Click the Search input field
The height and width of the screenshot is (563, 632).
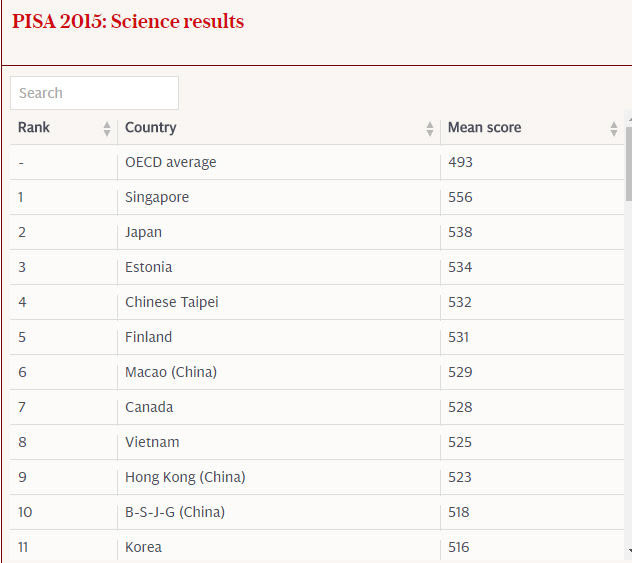click(94, 93)
